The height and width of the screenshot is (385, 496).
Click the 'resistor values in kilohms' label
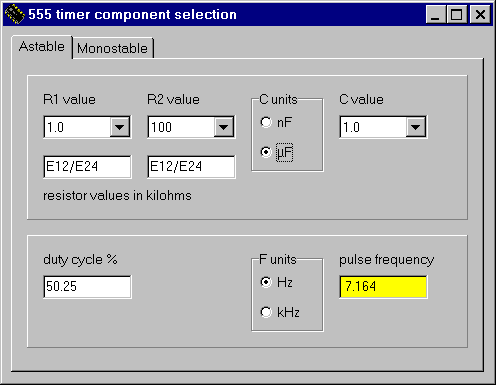point(117,196)
